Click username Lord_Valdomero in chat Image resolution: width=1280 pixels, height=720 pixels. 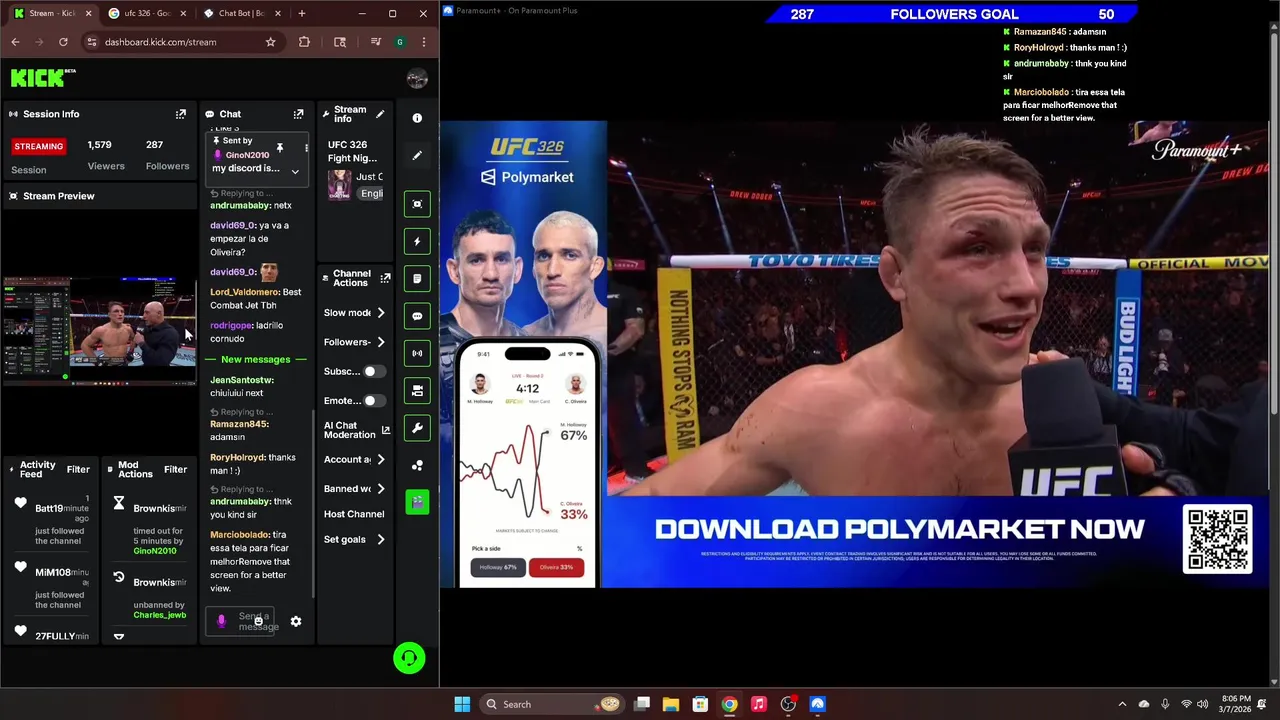click(244, 292)
